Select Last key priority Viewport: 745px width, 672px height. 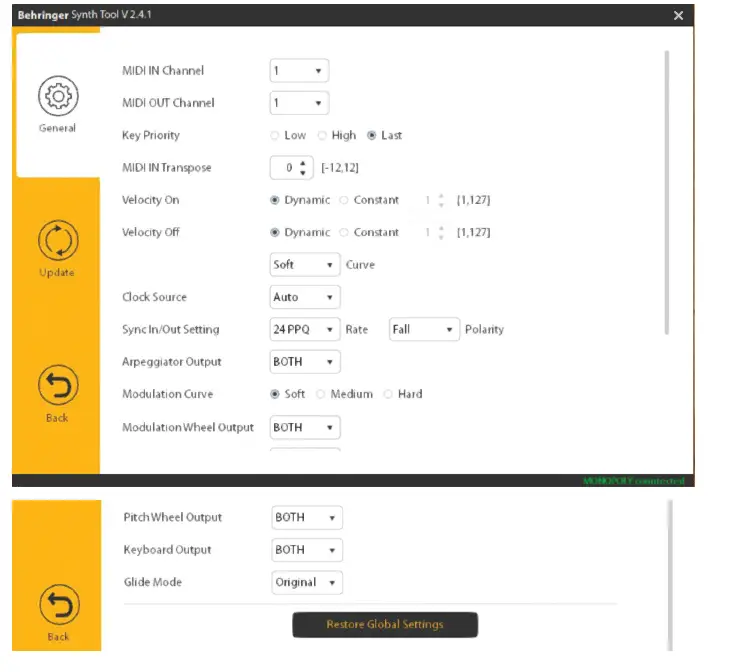pyautogui.click(x=372, y=135)
